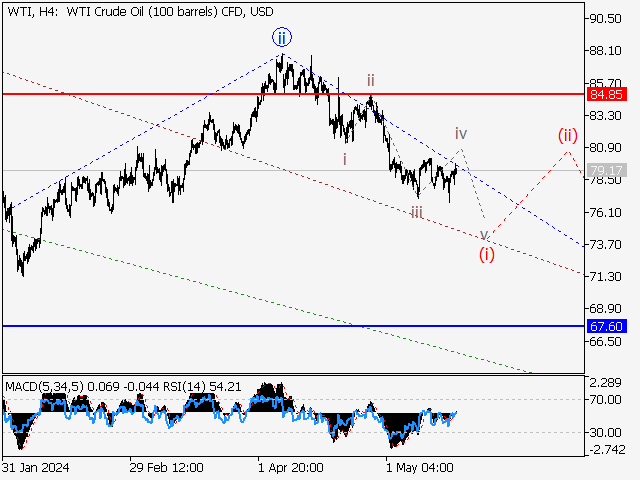
Task: Click the 73.70 price axis value
Action: pos(606,244)
